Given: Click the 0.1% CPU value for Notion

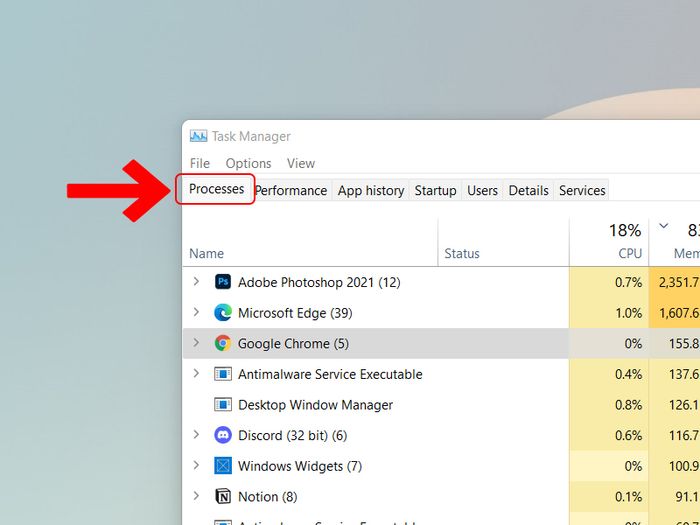Looking at the screenshot, I should [x=628, y=496].
